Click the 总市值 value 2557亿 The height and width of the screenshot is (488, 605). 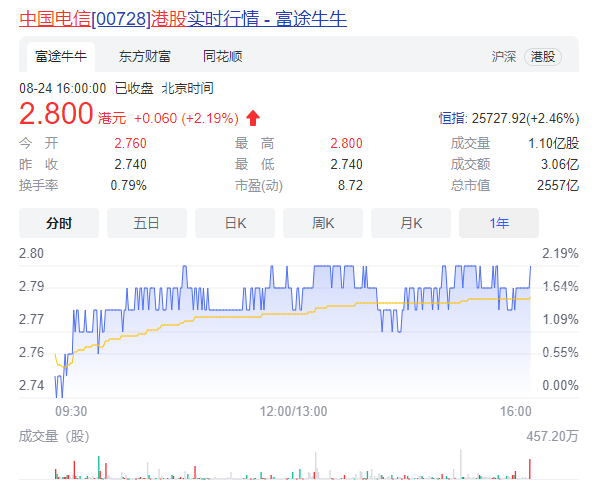click(558, 185)
